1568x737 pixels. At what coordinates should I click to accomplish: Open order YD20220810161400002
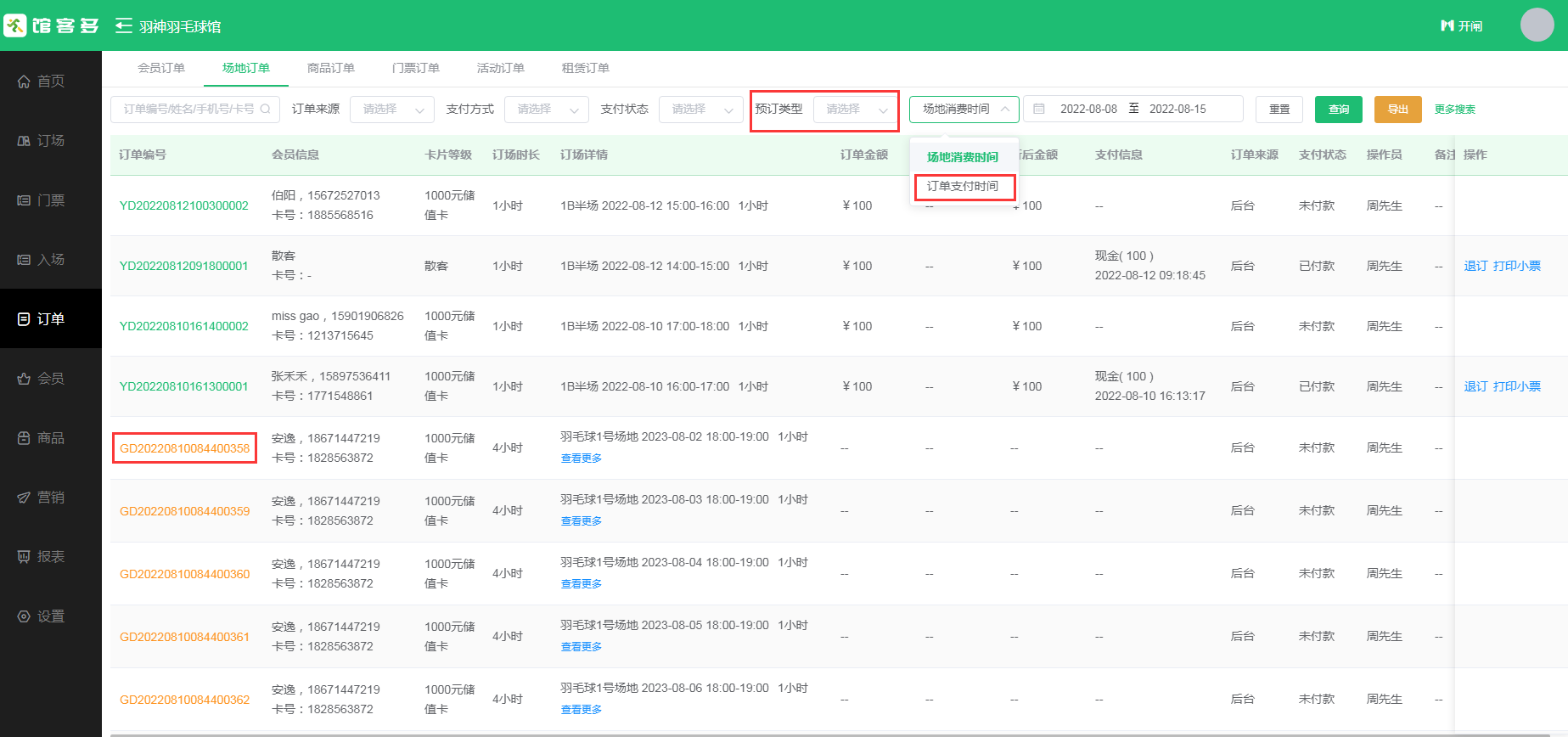coord(184,326)
